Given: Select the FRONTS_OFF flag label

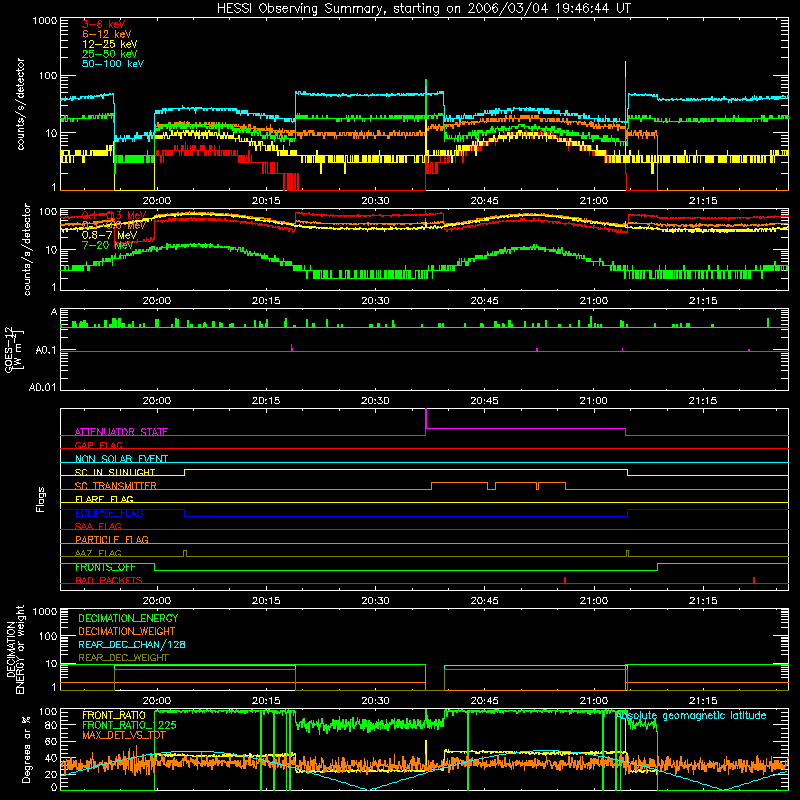Looking at the screenshot, I should tap(105, 567).
